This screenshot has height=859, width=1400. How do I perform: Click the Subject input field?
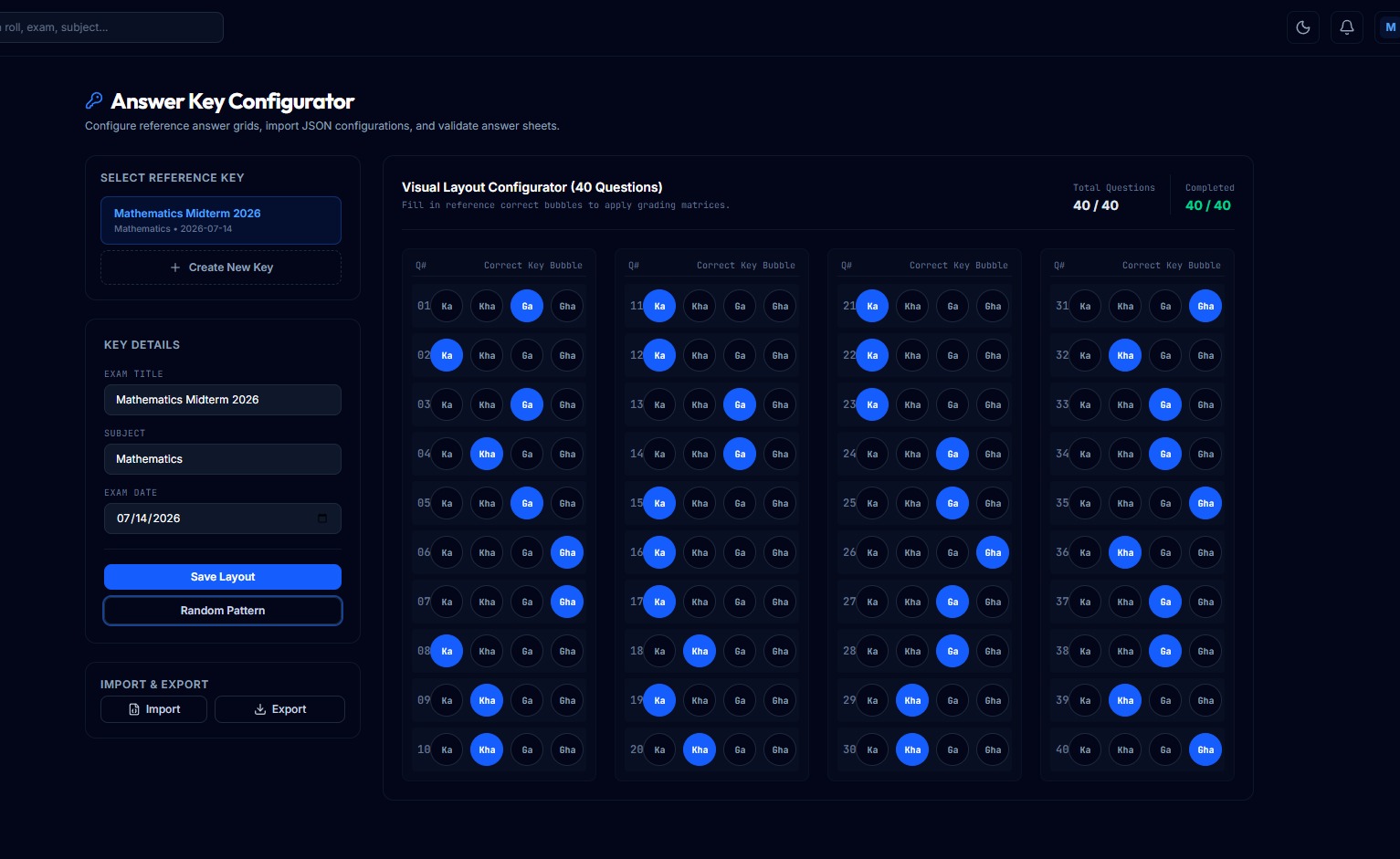223,459
